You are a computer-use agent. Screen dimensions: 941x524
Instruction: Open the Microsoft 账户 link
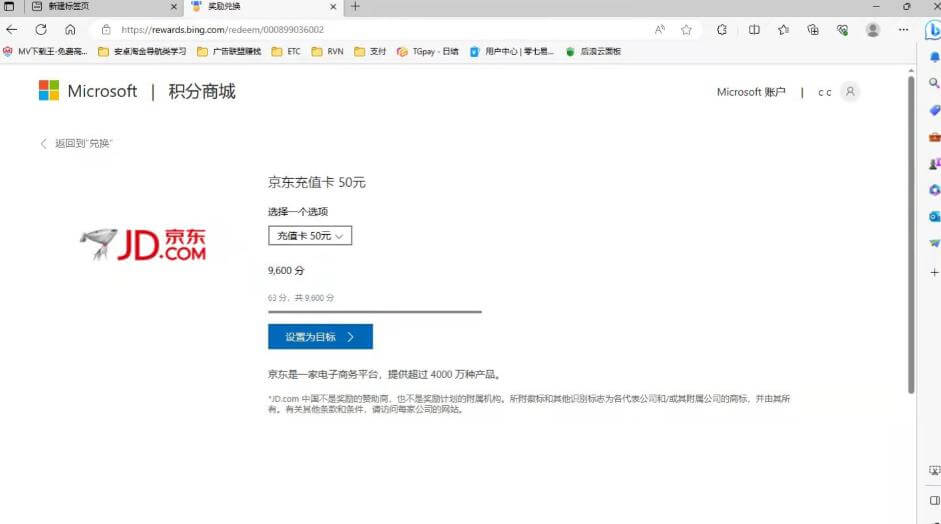coord(751,92)
